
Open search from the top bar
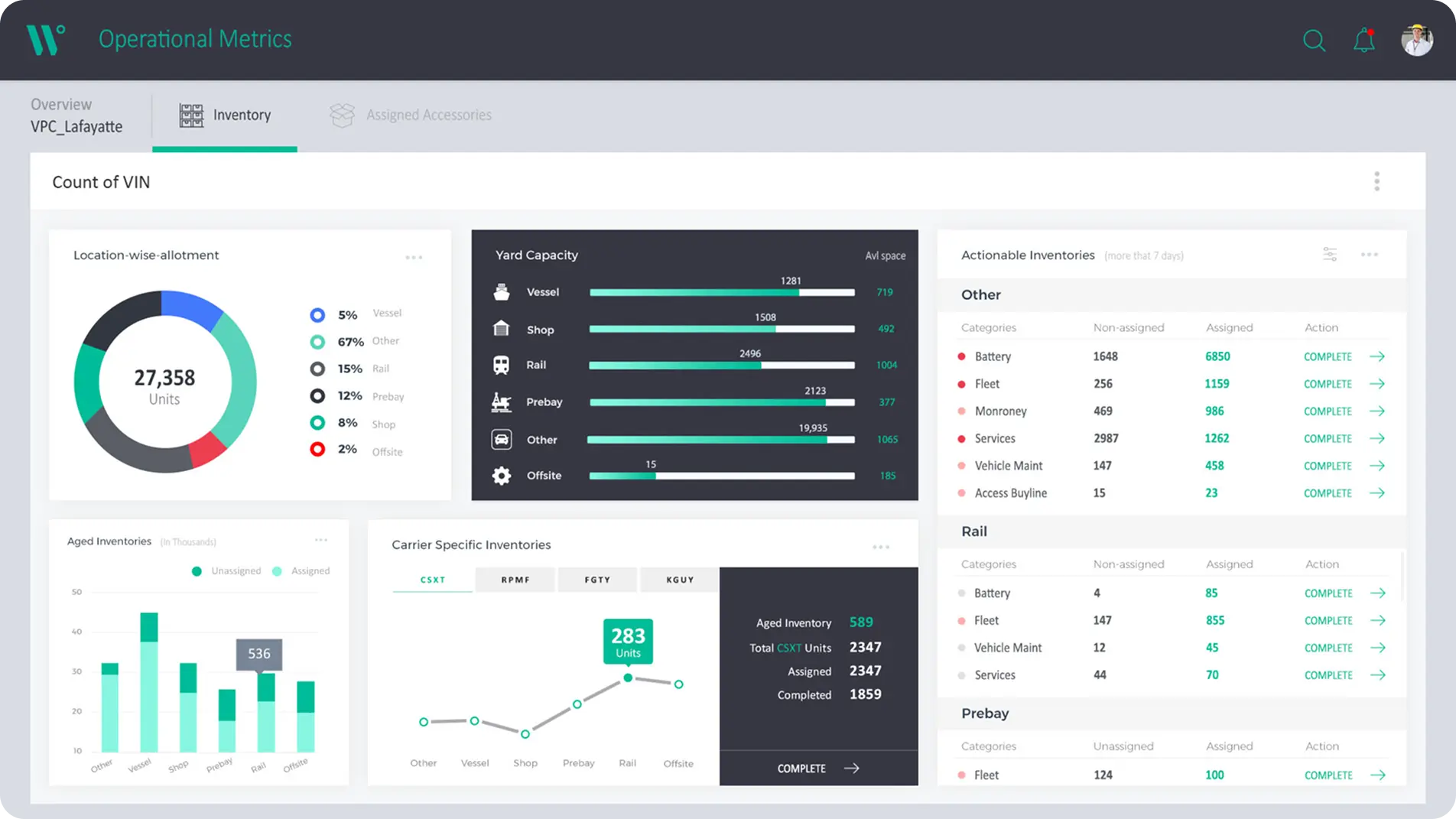[x=1314, y=40]
